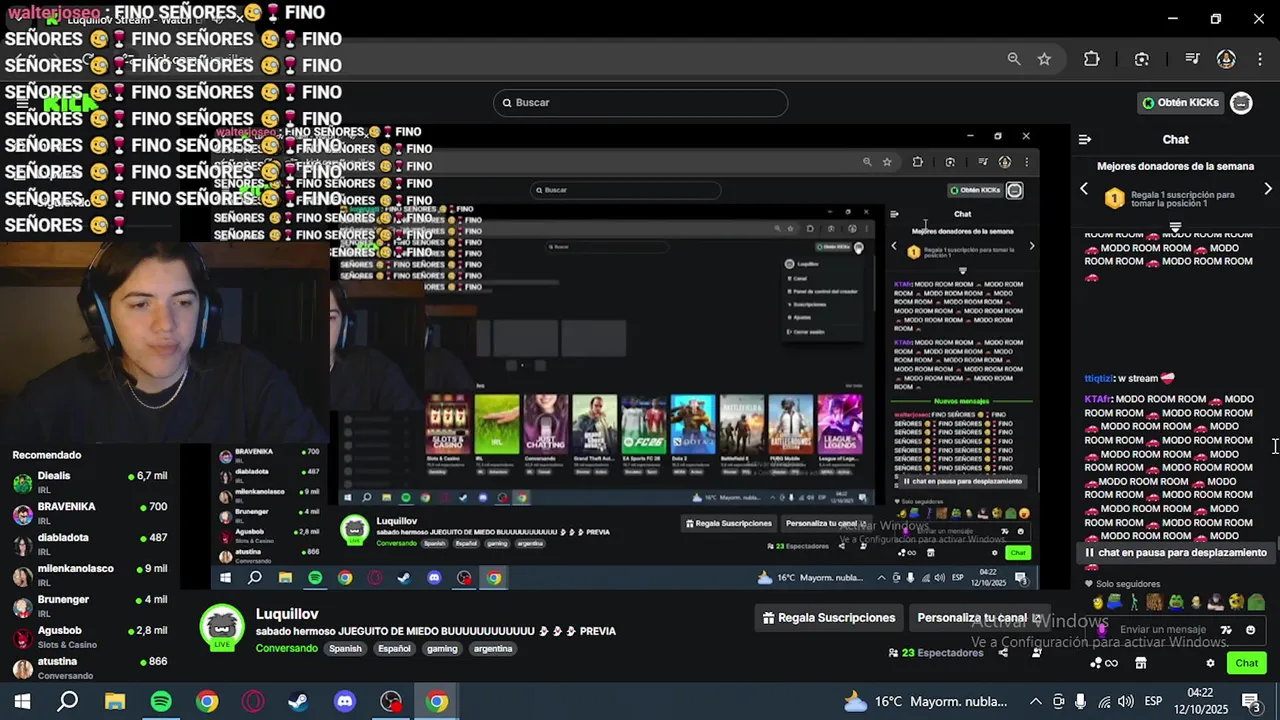The image size is (1280, 720).
Task: Open the channel shop icon below chat
Action: (1141, 663)
